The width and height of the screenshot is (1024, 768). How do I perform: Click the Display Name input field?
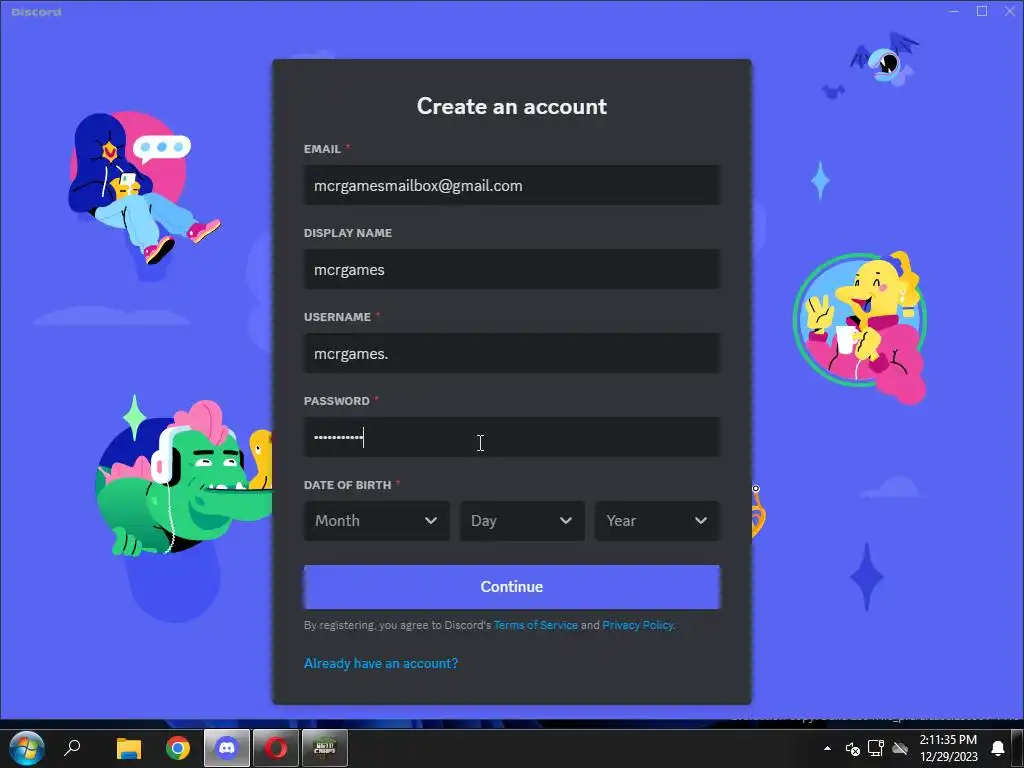click(511, 270)
